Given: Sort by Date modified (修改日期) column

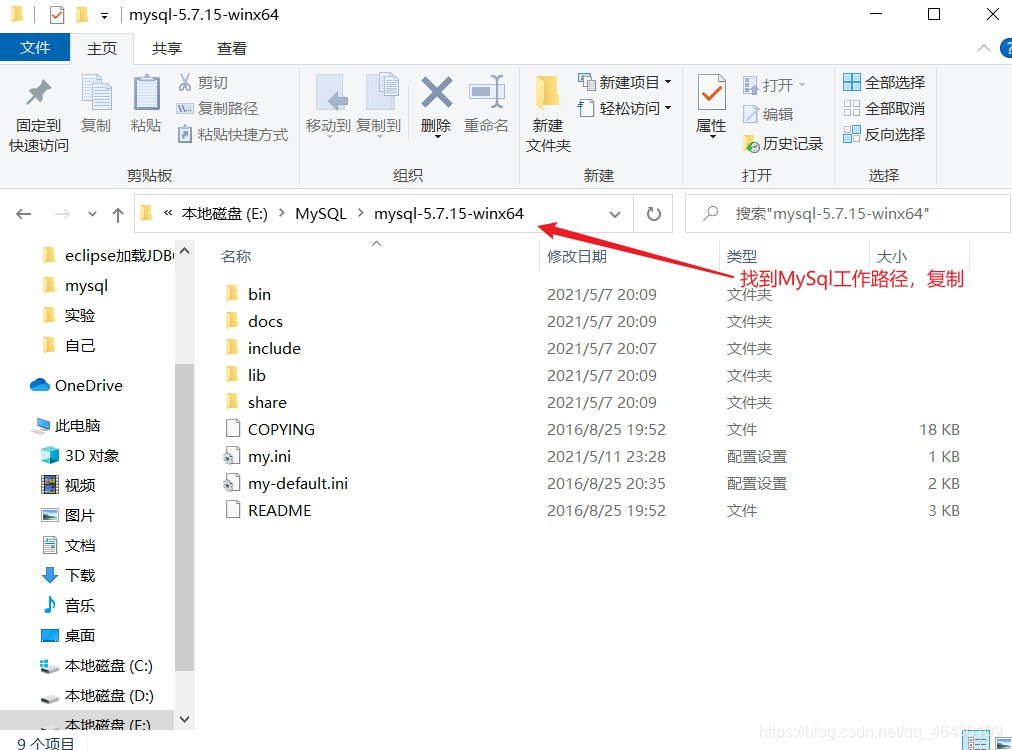Looking at the screenshot, I should (x=577, y=256).
